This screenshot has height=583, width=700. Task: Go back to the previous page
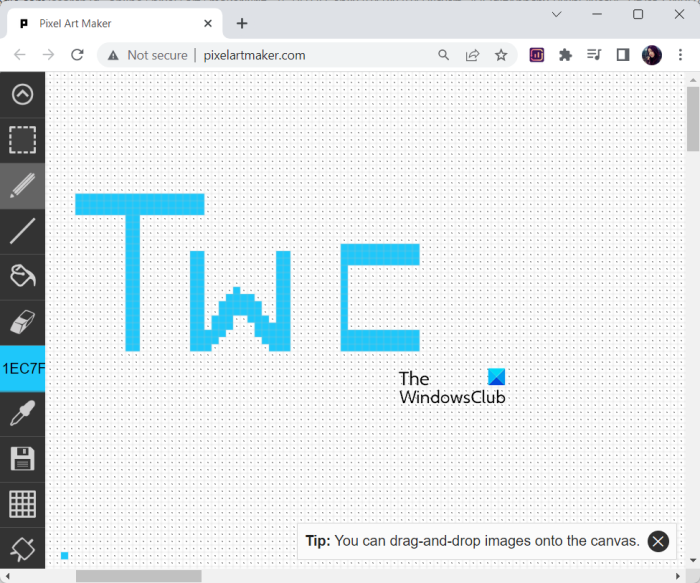pos(20,55)
